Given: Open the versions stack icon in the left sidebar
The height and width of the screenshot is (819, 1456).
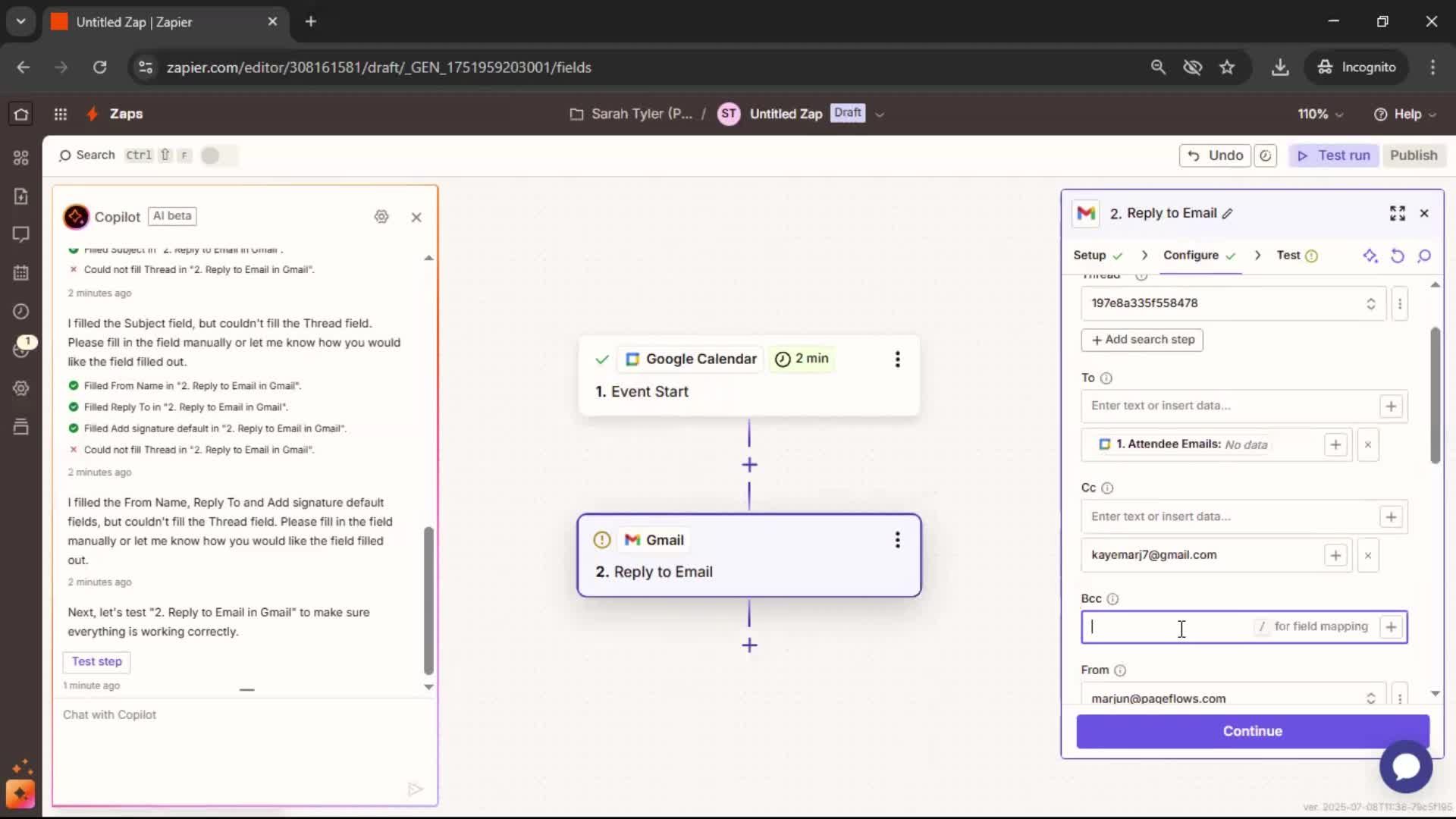Looking at the screenshot, I should pos(21,427).
